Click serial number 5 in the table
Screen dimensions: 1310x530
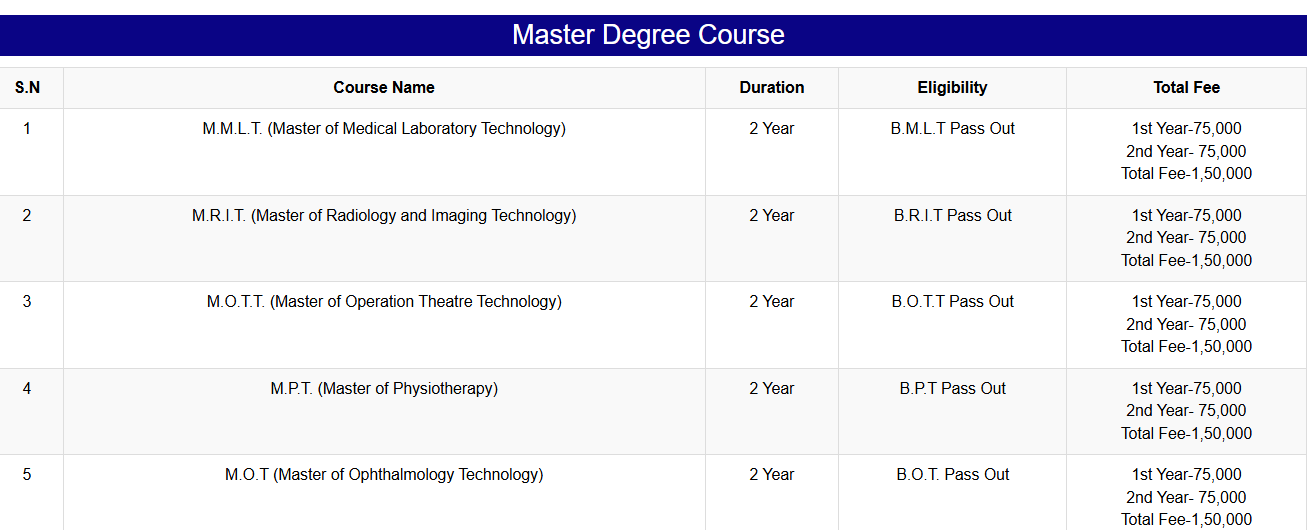pyautogui.click(x=27, y=475)
